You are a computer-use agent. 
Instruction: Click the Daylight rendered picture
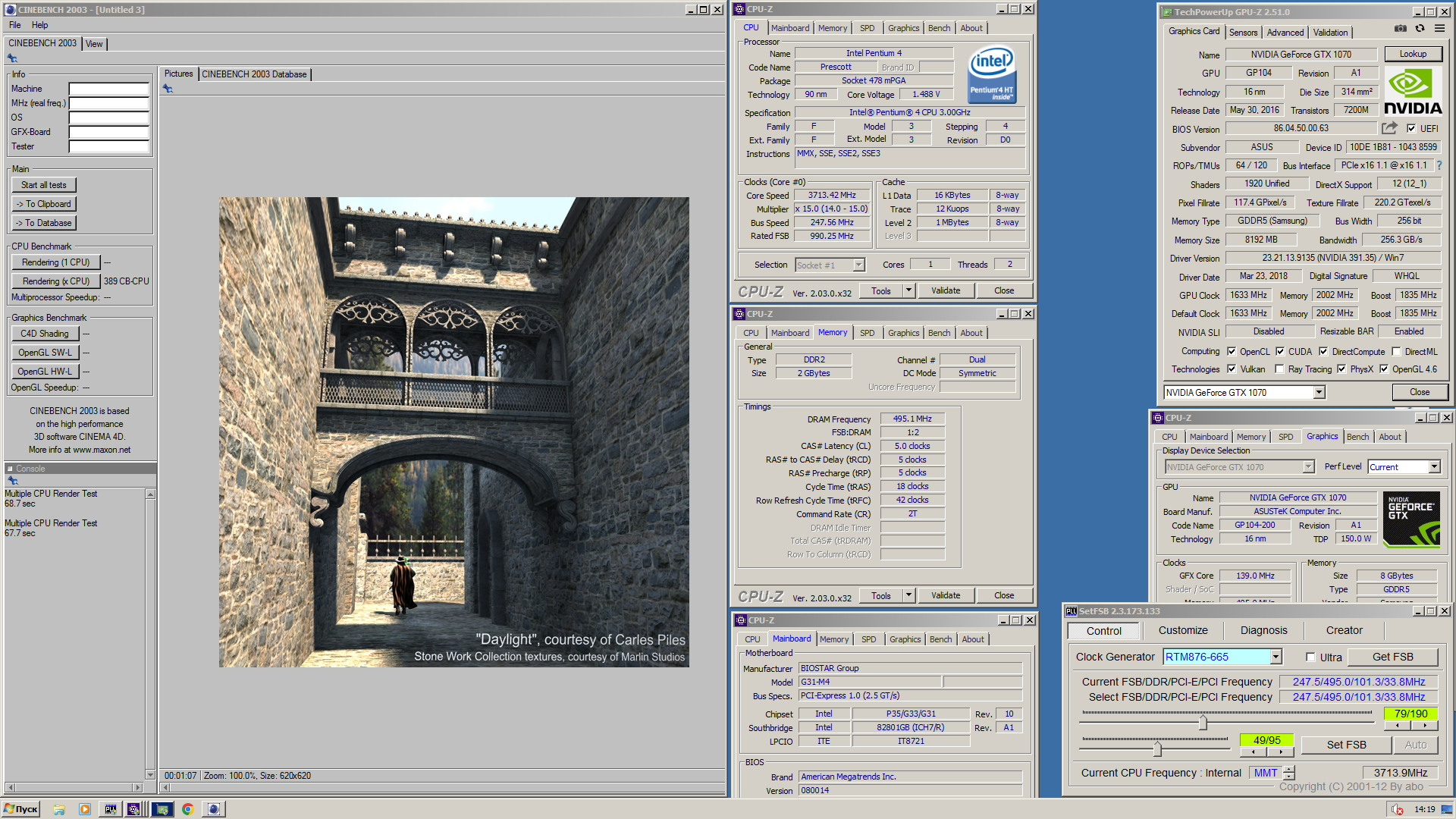[454, 432]
